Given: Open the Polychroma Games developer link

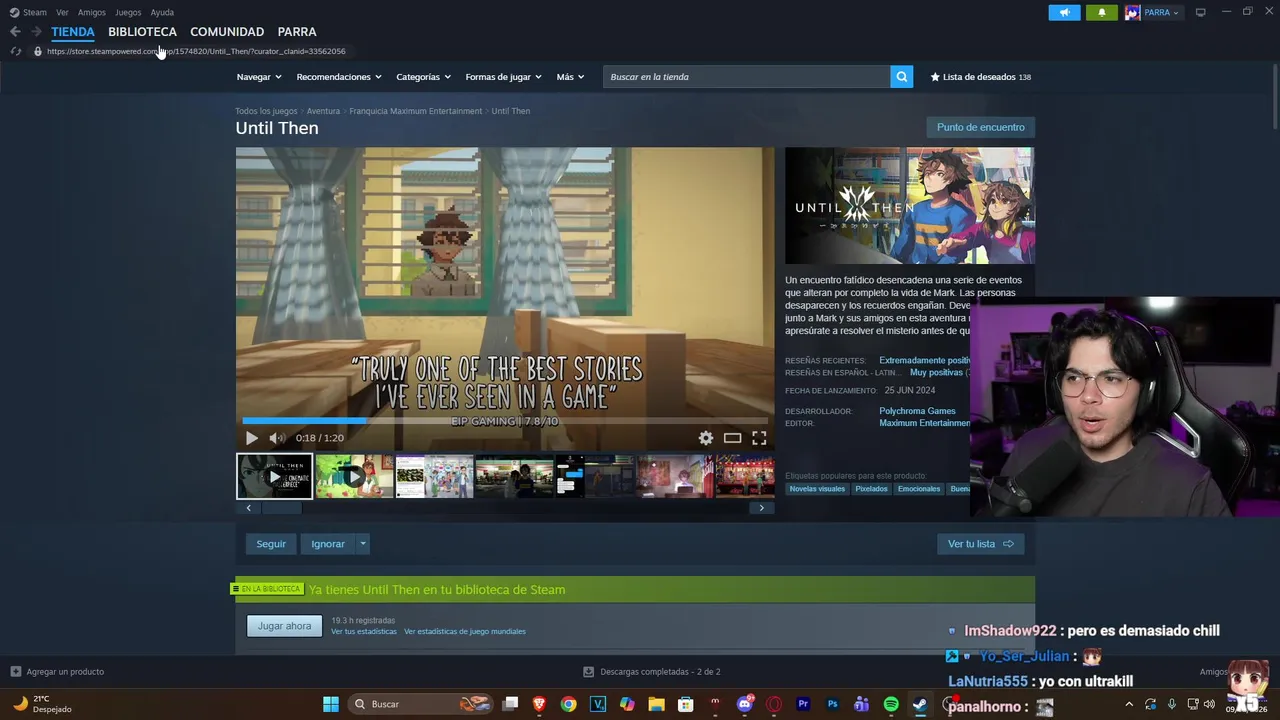Looking at the screenshot, I should [x=917, y=411].
